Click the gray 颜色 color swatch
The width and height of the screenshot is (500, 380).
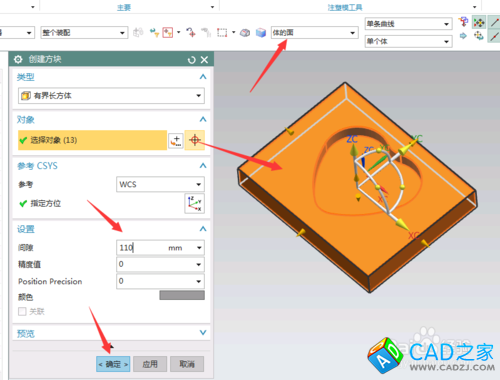(x=182, y=295)
